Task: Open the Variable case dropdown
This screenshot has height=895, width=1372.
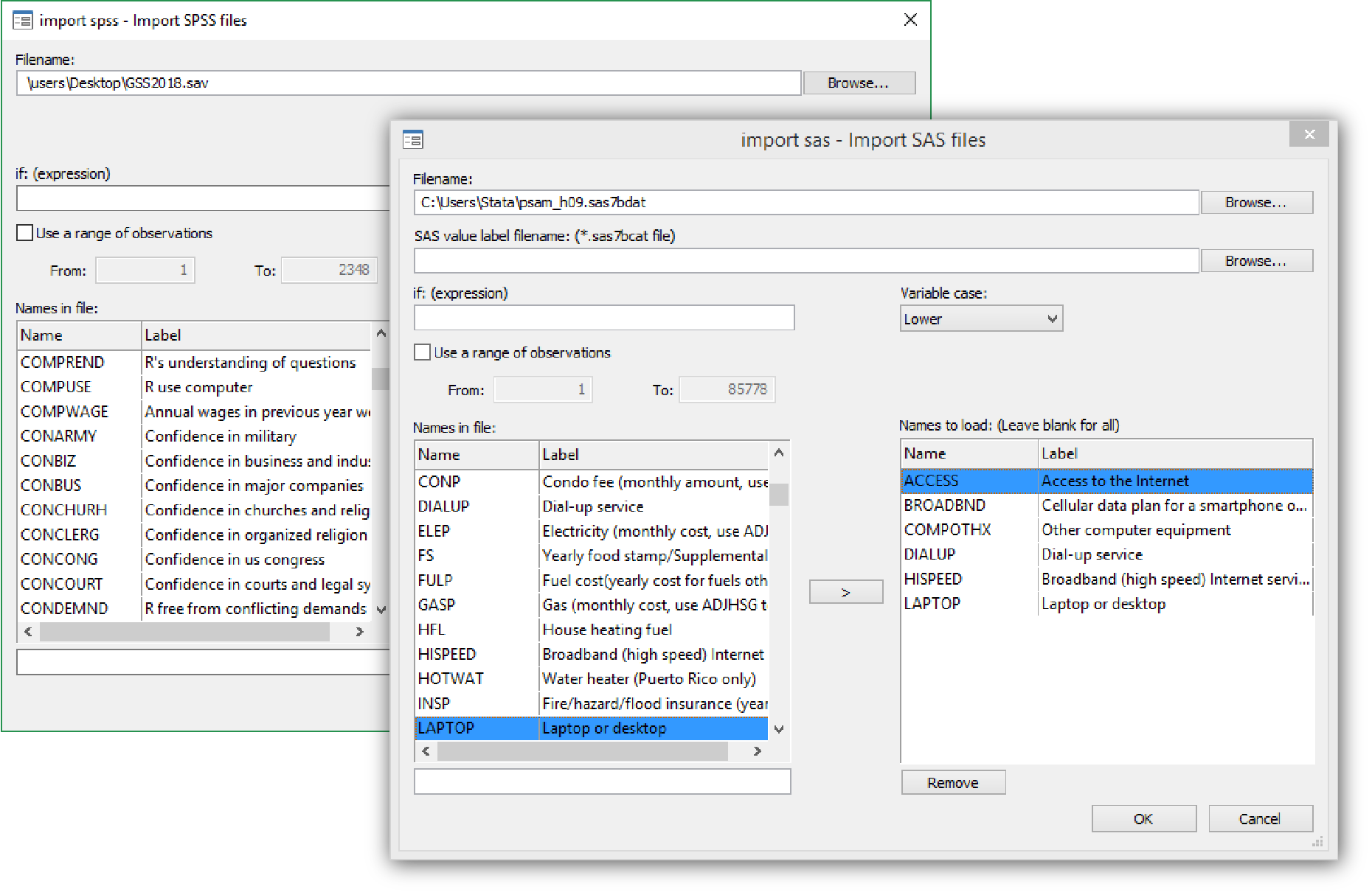Action: [x=981, y=318]
